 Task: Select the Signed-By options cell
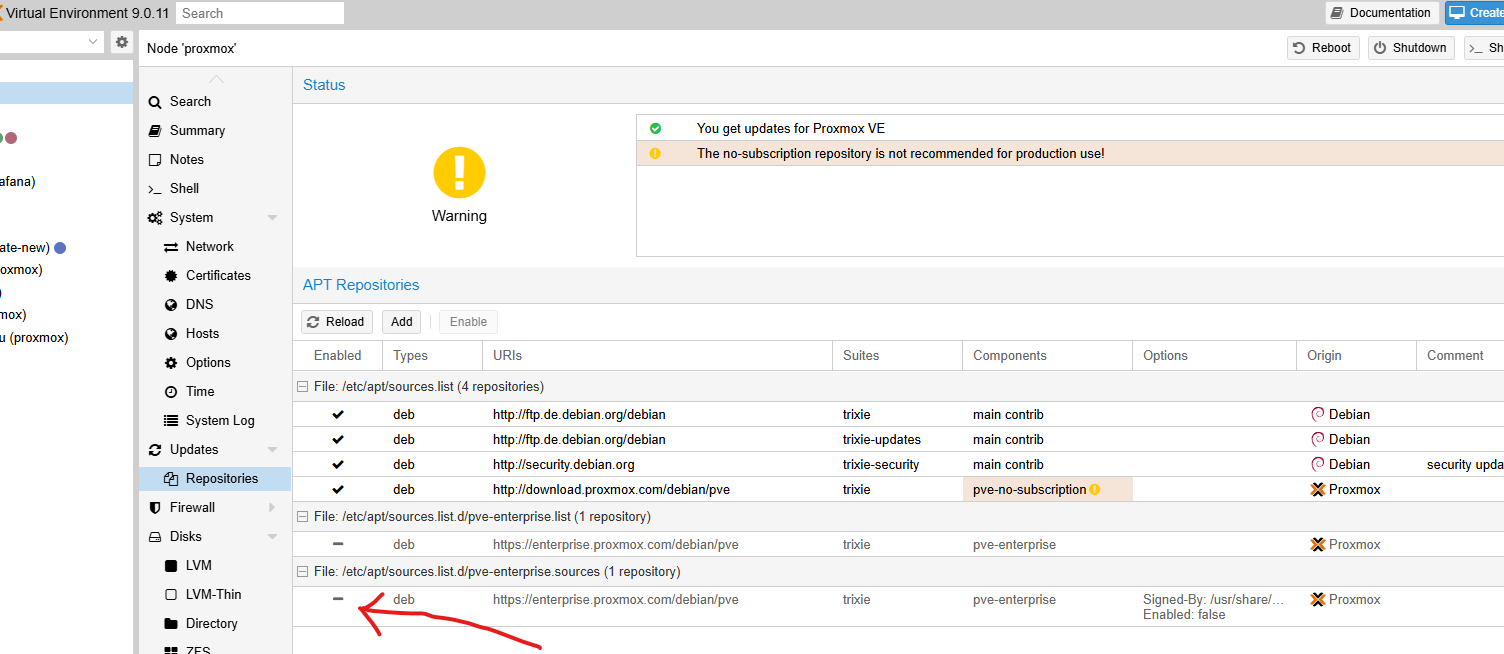tap(1215, 607)
